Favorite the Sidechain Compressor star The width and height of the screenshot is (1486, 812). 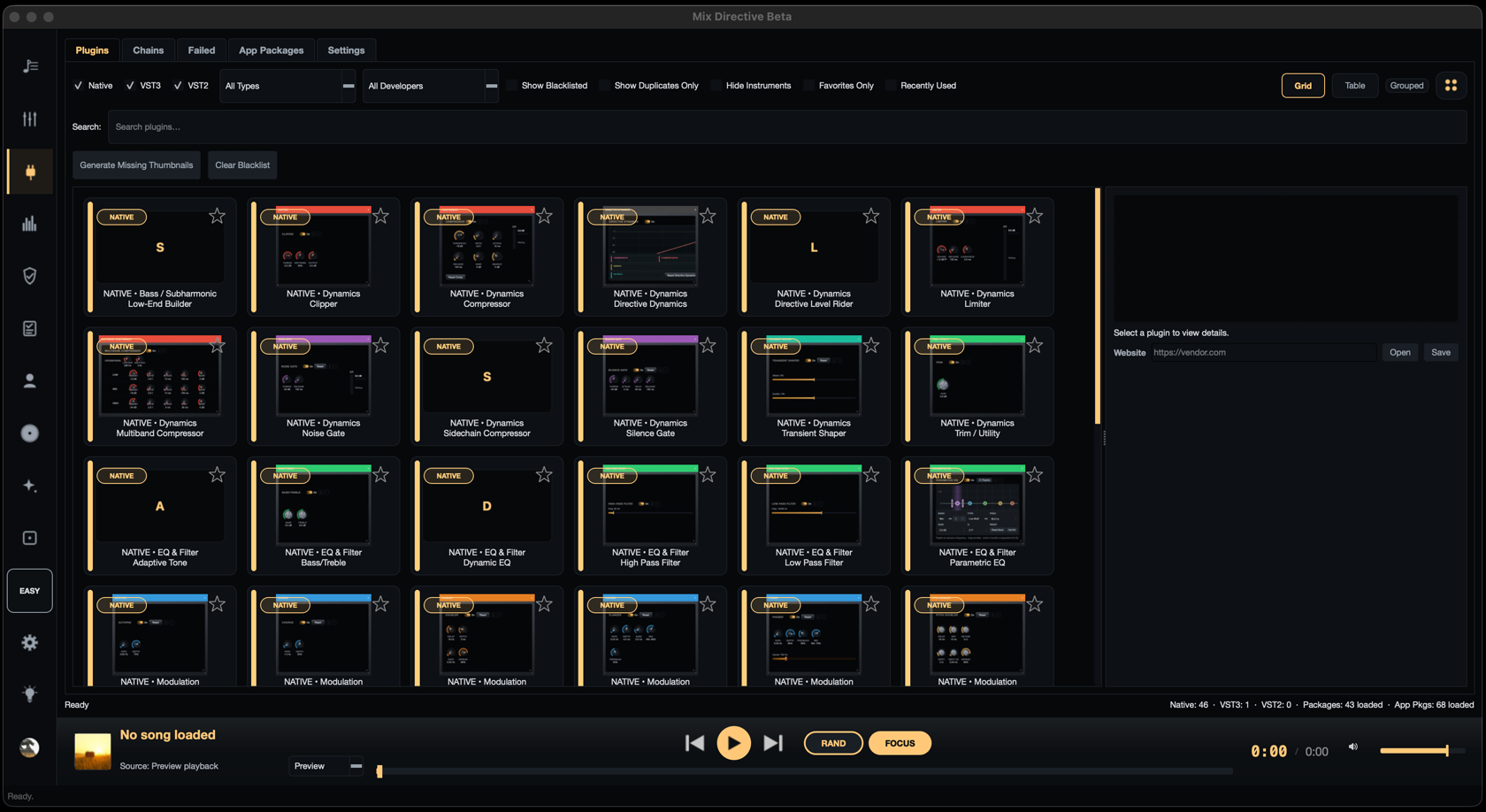point(544,346)
